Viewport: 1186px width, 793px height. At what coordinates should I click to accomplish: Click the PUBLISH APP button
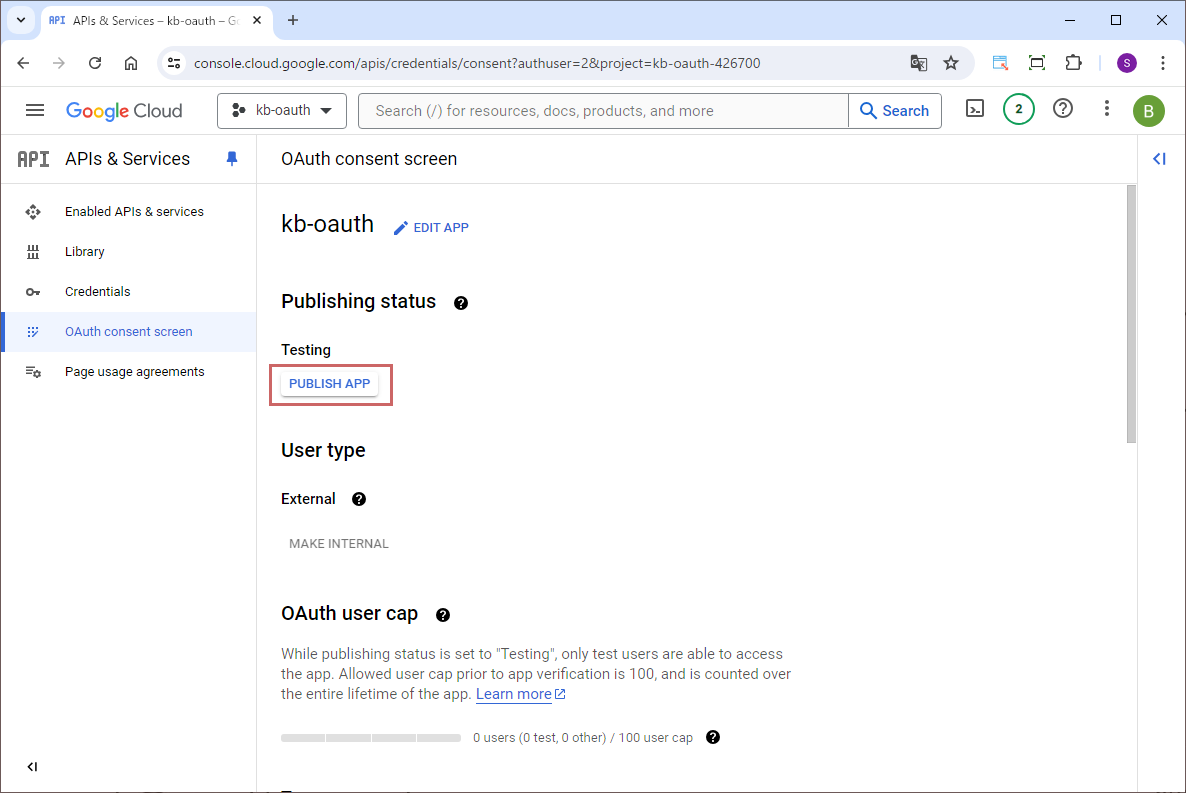click(x=329, y=384)
